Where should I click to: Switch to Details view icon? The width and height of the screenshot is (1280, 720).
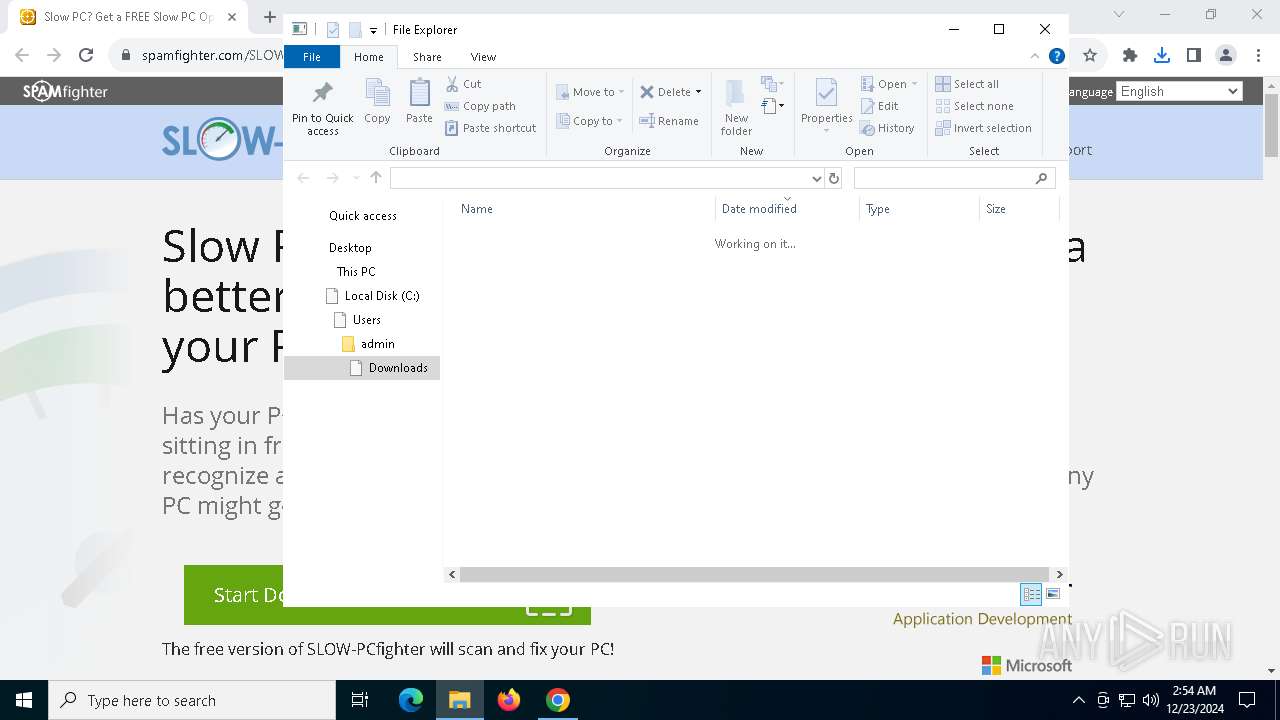pyautogui.click(x=1031, y=594)
